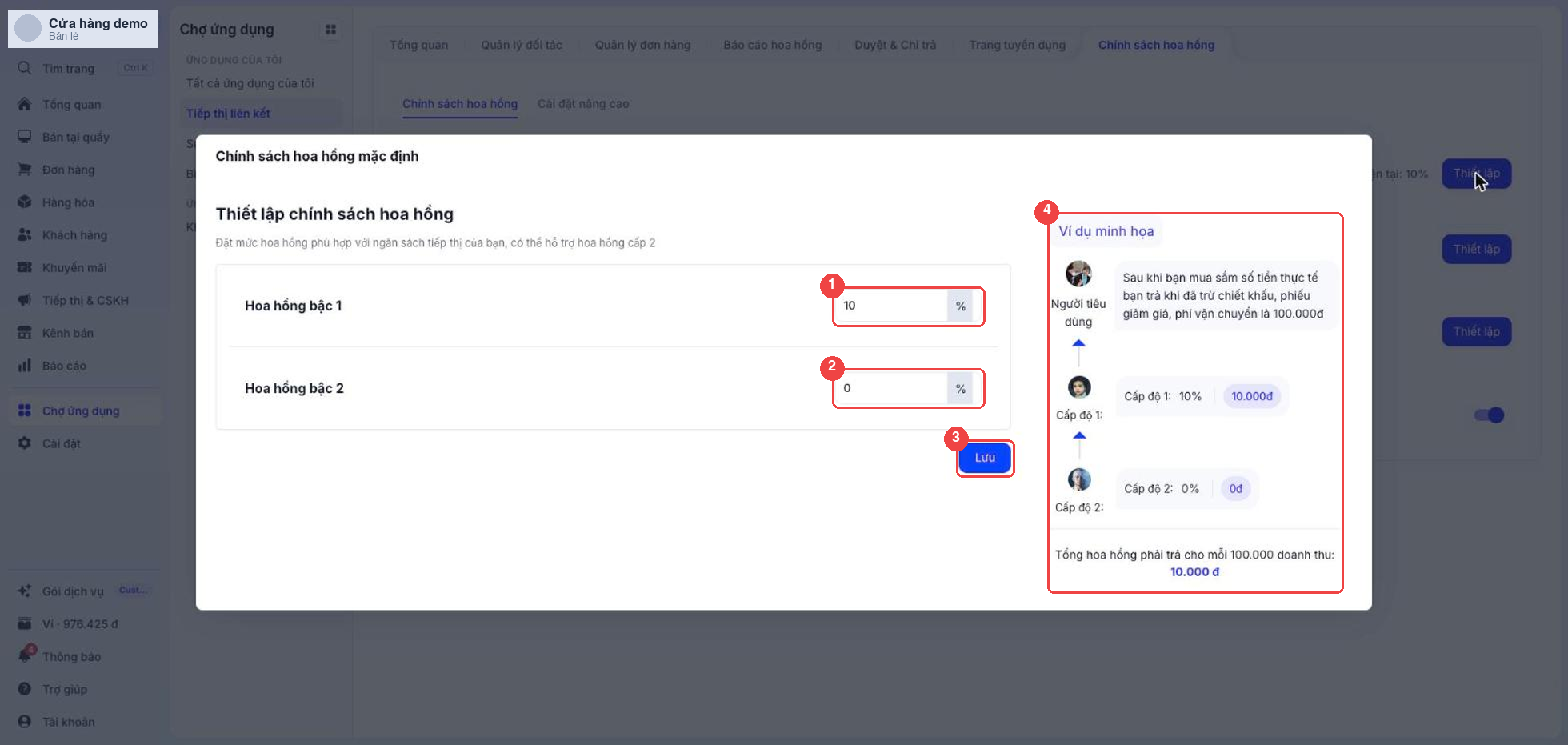Click grid icon beside Chợ ứng dụng header
Screen dimensions: 1568x745
pos(330,30)
